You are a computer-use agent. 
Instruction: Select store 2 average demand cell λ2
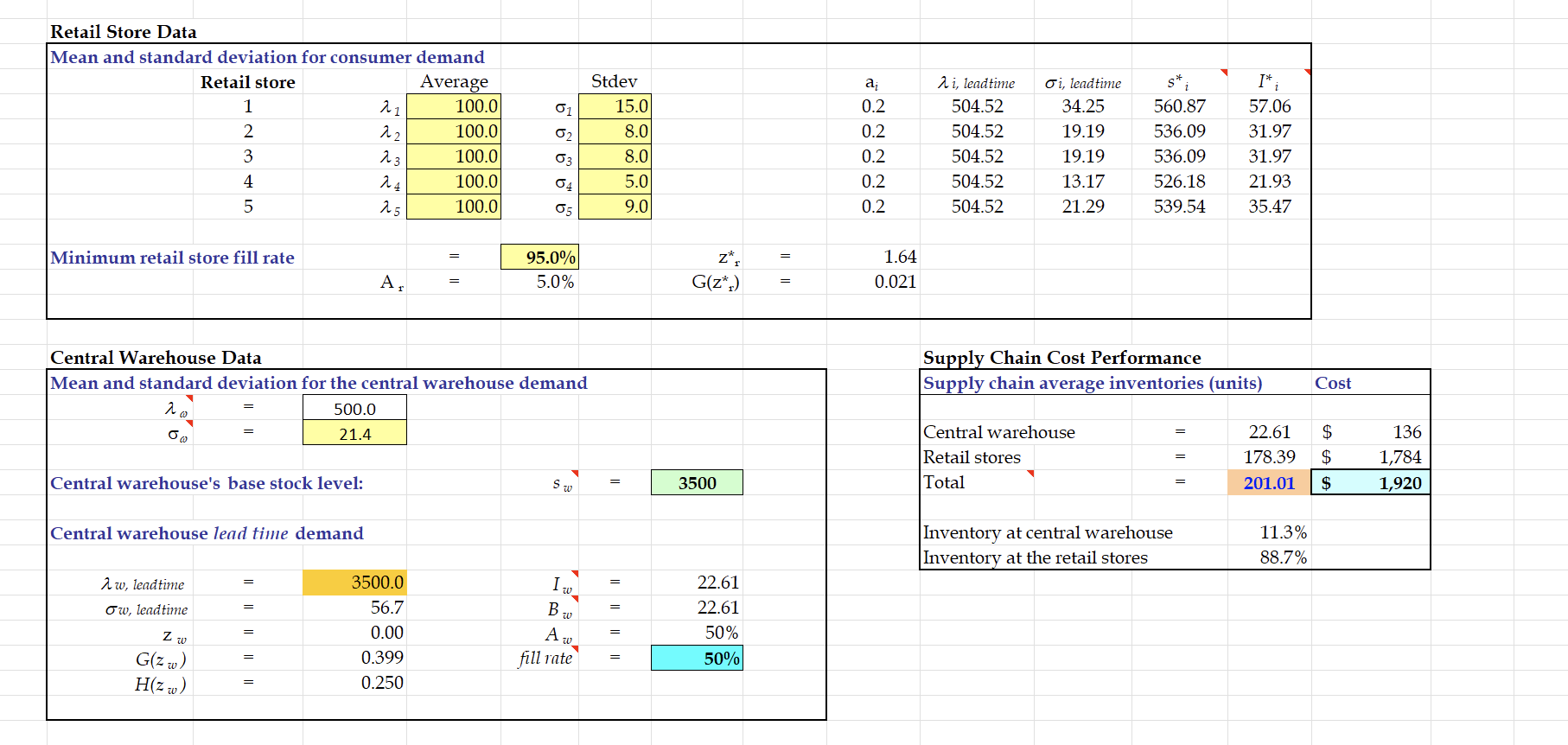click(454, 131)
